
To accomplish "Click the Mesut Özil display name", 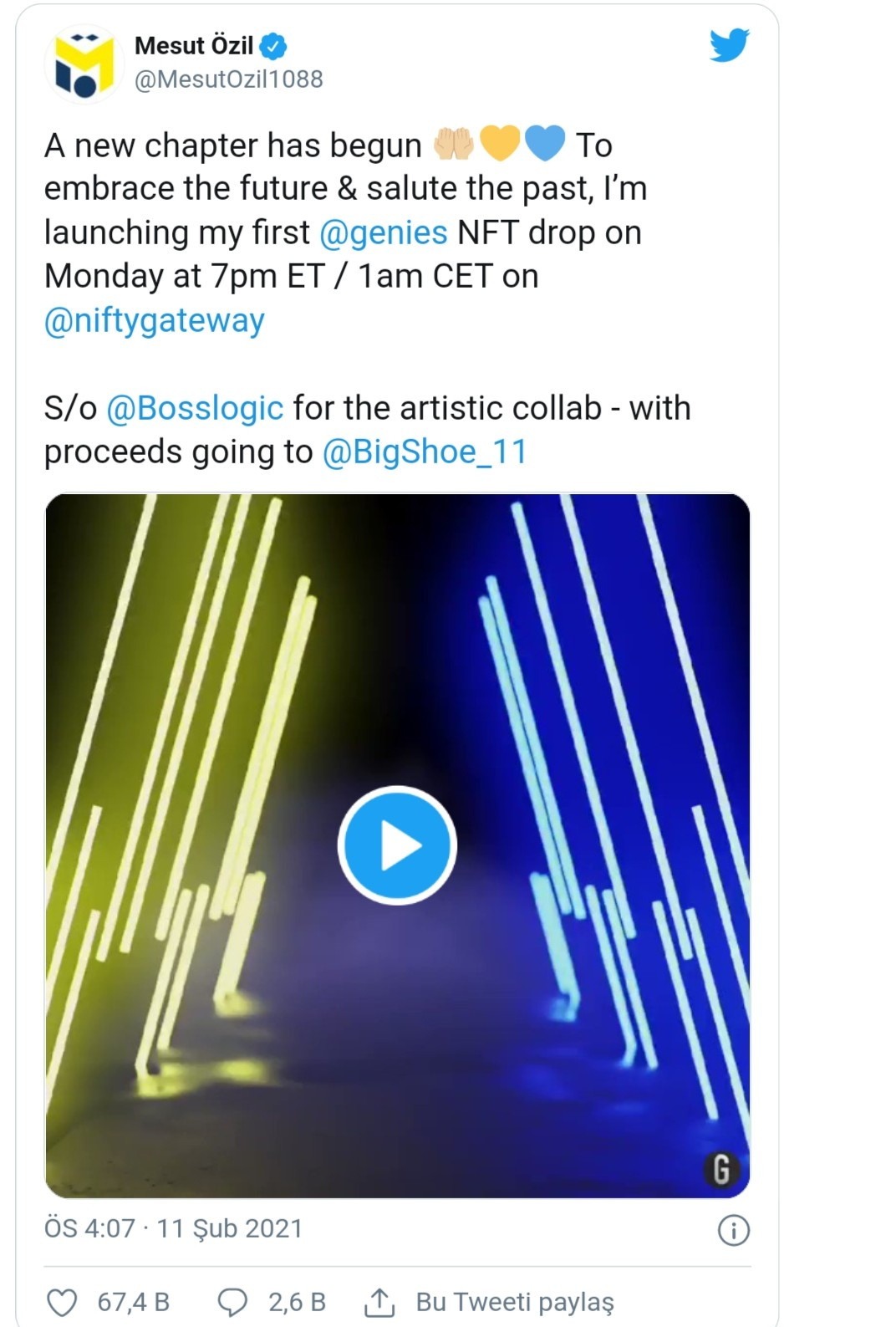I will (x=194, y=45).
